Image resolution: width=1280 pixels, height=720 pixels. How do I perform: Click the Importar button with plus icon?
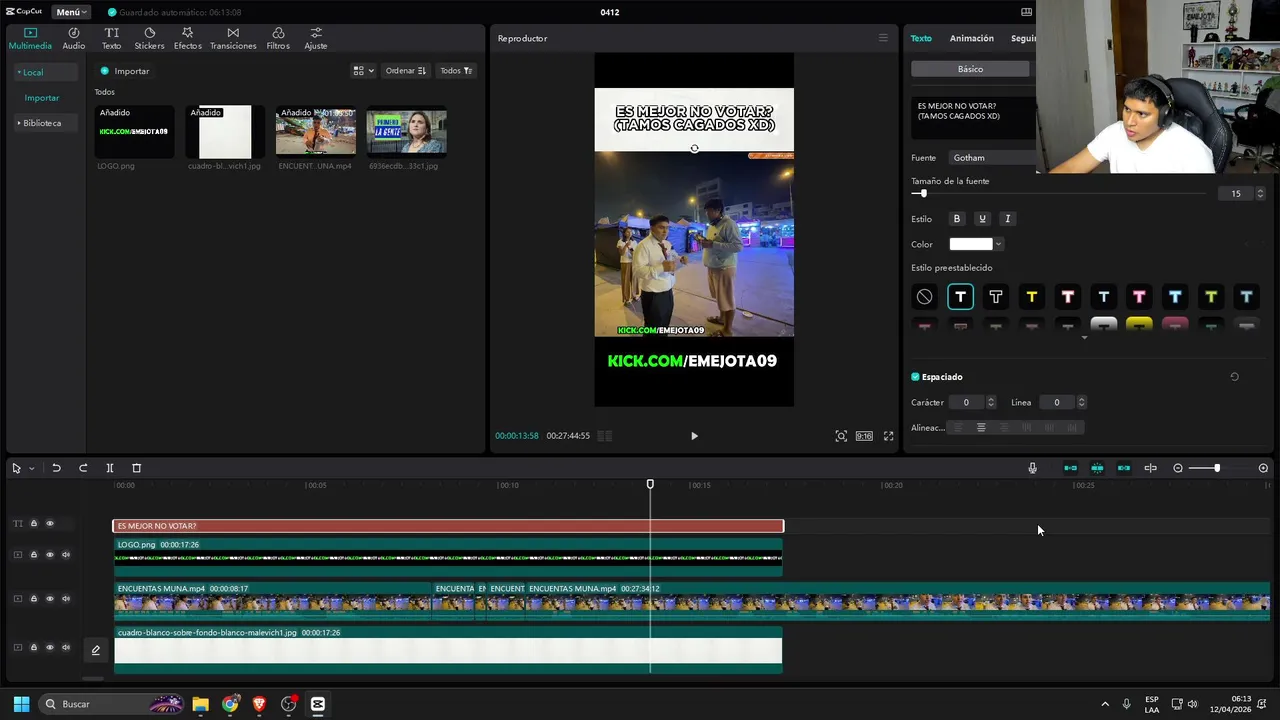coord(125,71)
